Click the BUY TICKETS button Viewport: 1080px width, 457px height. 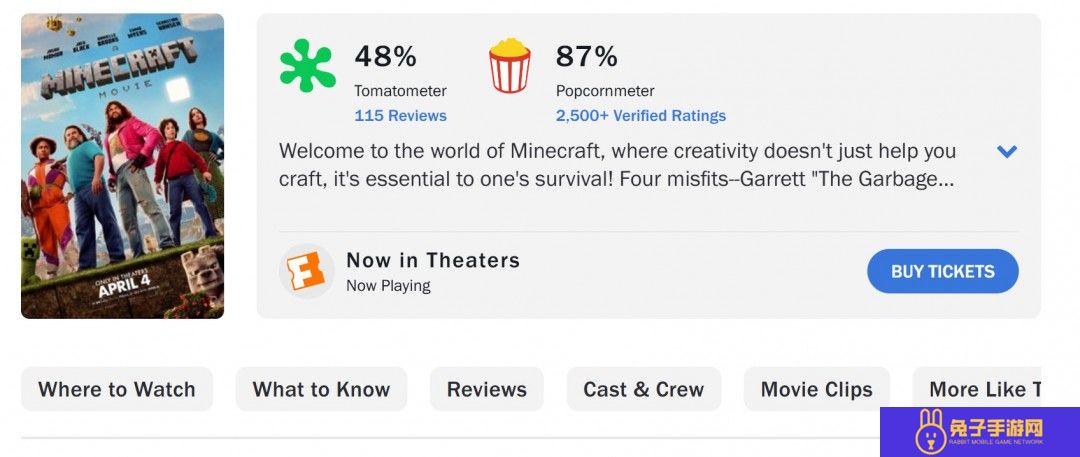pyautogui.click(x=942, y=271)
